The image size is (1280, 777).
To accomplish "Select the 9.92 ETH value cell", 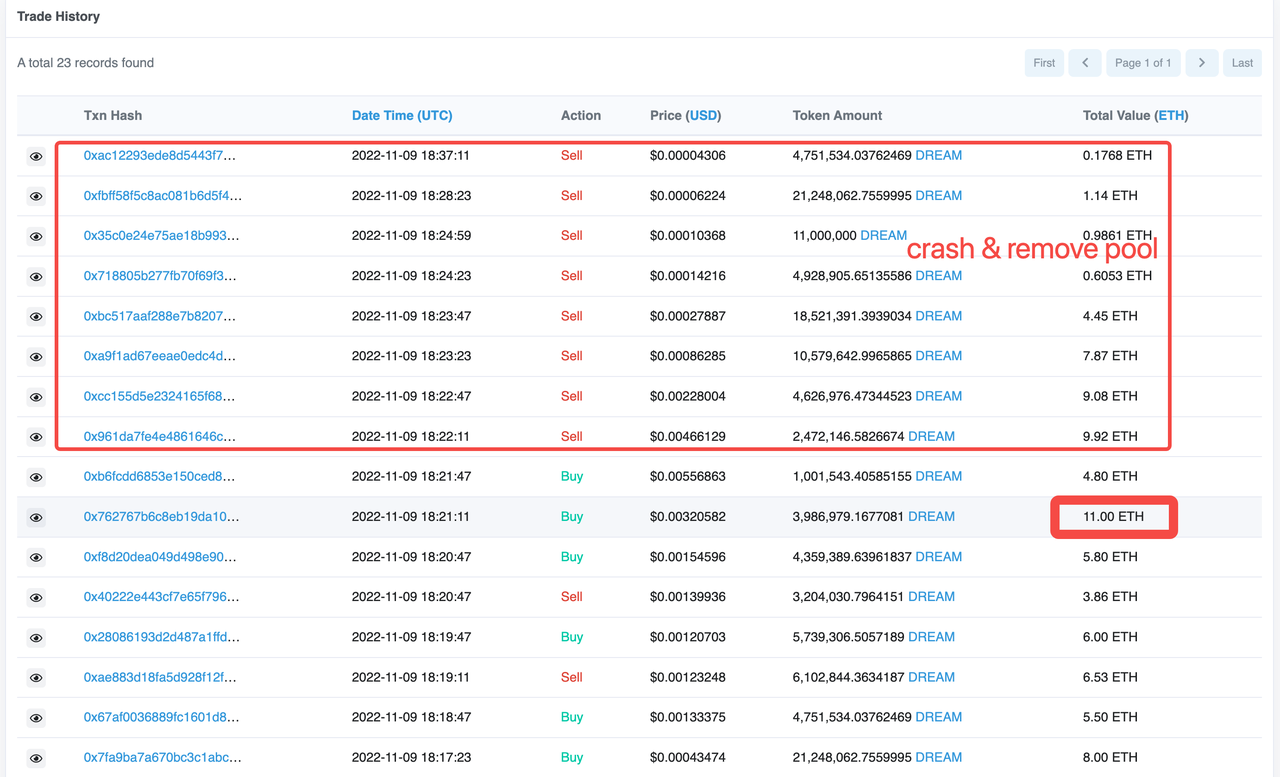I will click(1110, 436).
